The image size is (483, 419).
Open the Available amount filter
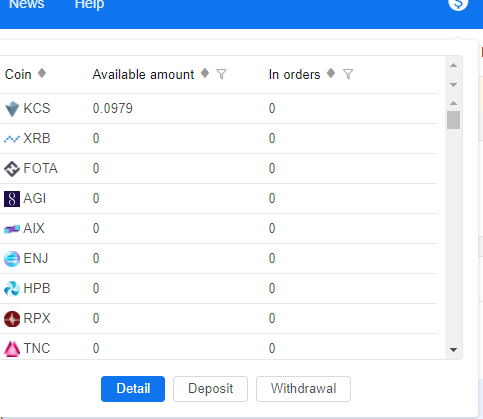[221, 74]
